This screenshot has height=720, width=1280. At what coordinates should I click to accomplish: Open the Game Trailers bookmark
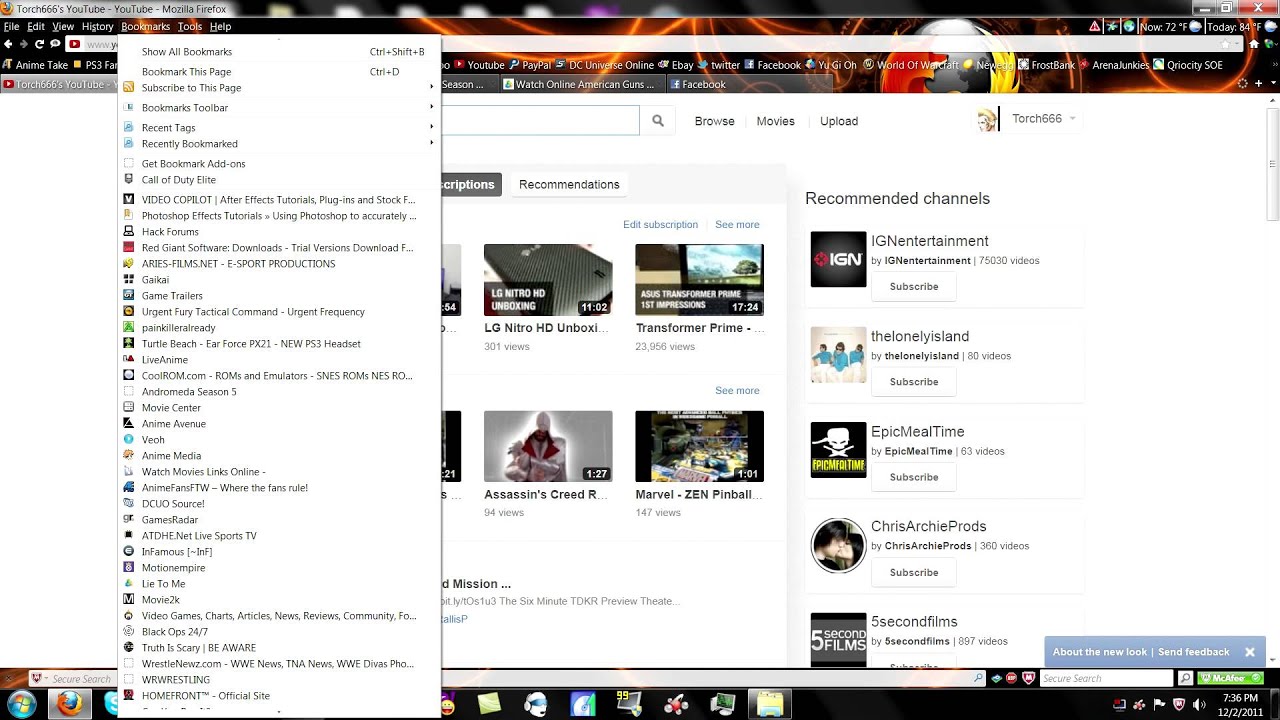280,296
